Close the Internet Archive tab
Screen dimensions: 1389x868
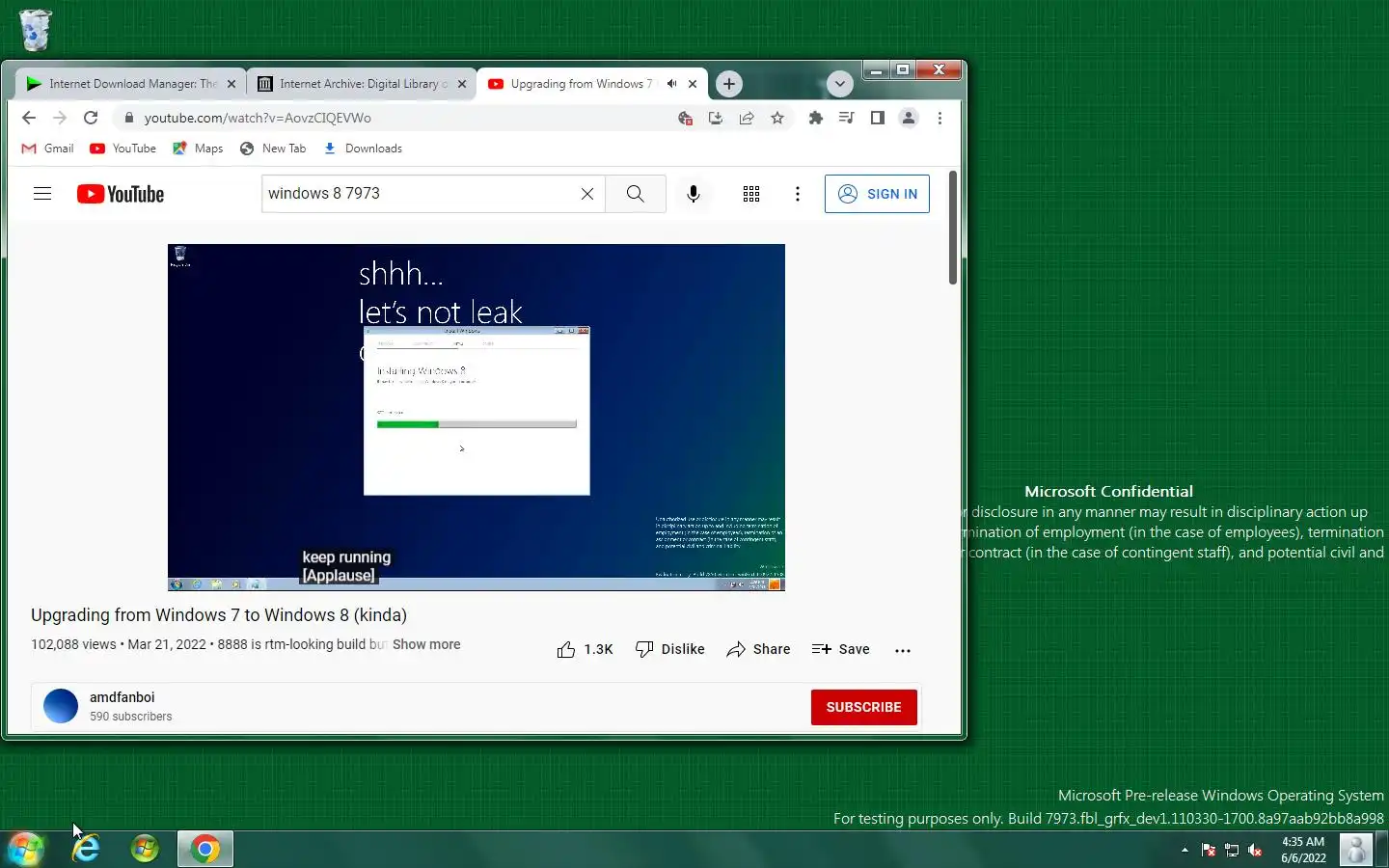(x=462, y=84)
